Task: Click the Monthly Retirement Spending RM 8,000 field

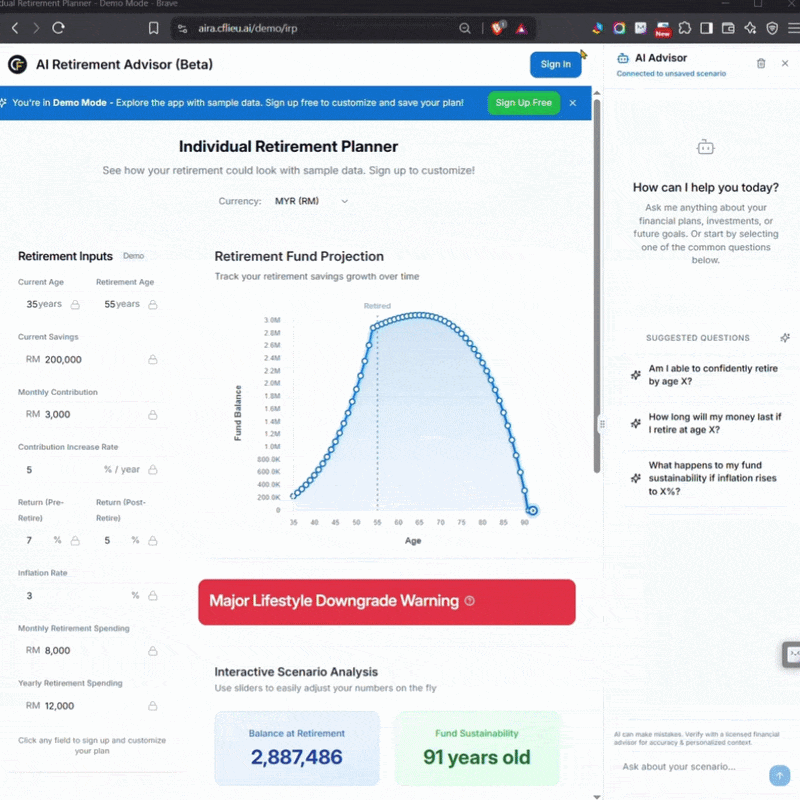Action: (x=90, y=650)
